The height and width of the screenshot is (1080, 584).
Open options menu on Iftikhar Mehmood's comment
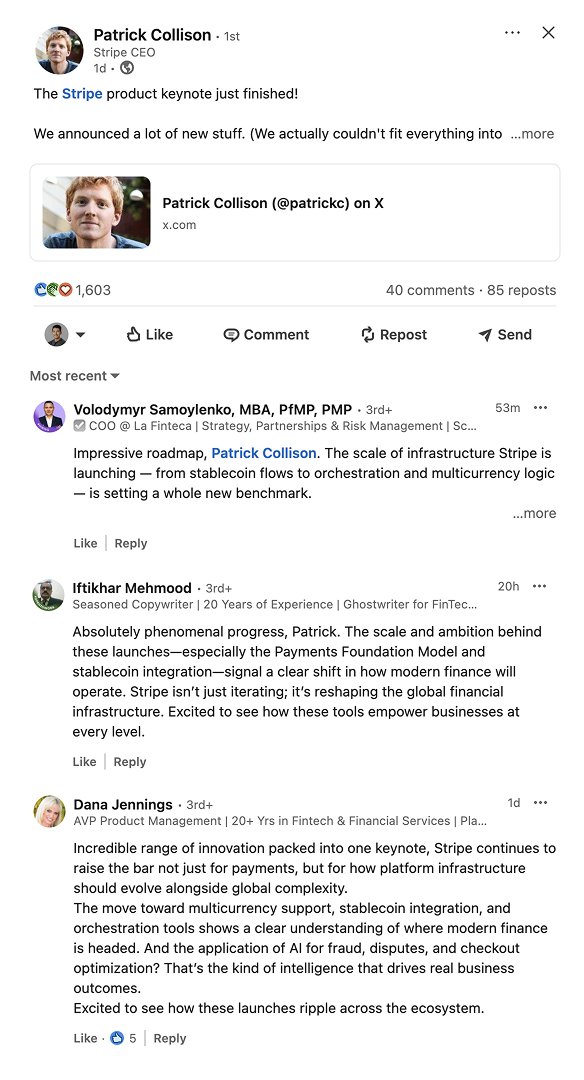tap(540, 586)
